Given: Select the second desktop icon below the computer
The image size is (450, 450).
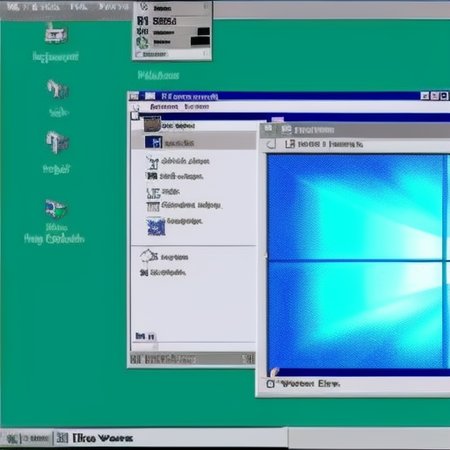Looking at the screenshot, I should pos(57,89).
